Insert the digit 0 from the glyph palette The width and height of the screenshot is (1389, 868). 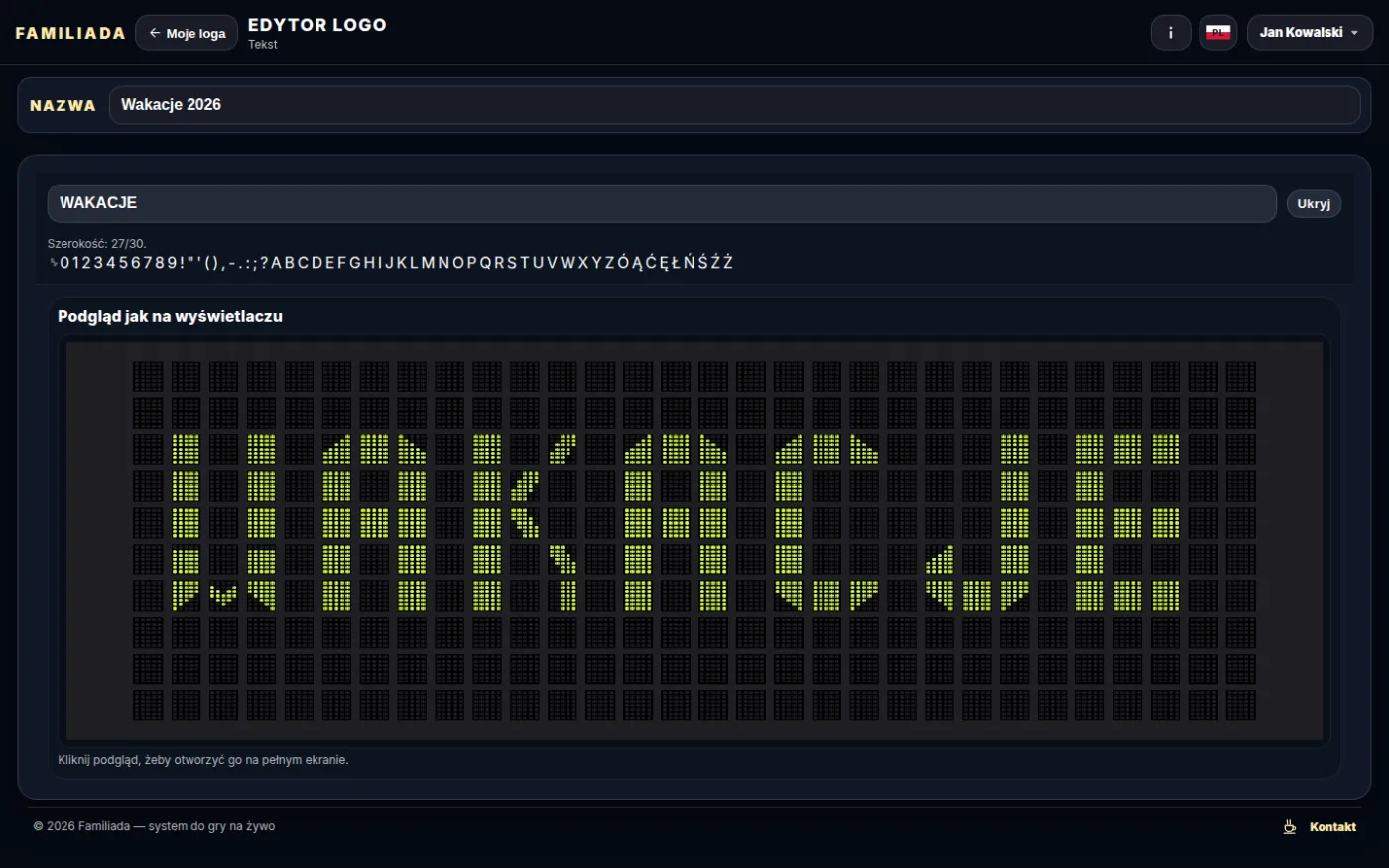(65, 263)
